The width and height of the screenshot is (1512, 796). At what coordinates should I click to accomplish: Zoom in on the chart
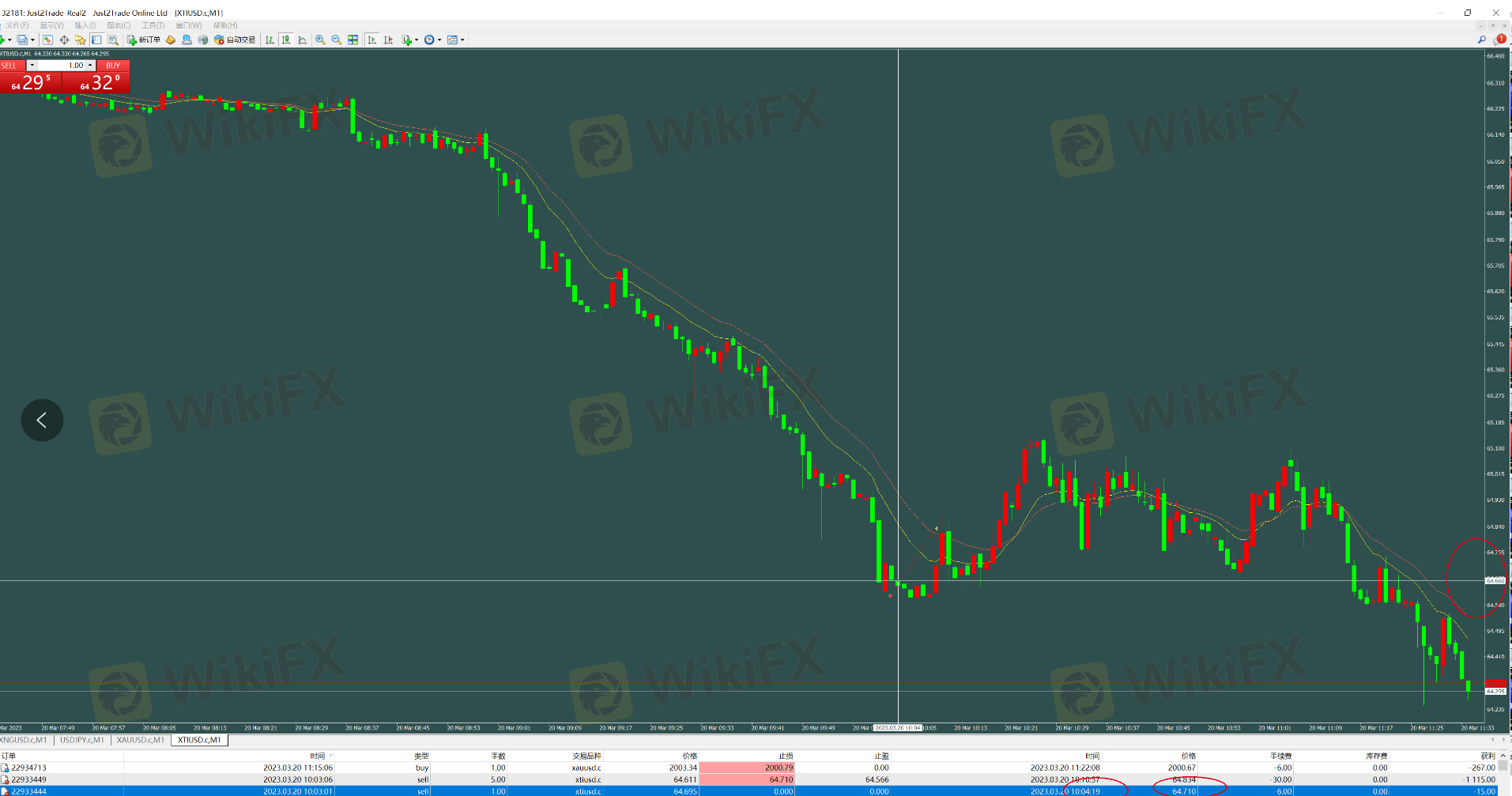[x=320, y=40]
